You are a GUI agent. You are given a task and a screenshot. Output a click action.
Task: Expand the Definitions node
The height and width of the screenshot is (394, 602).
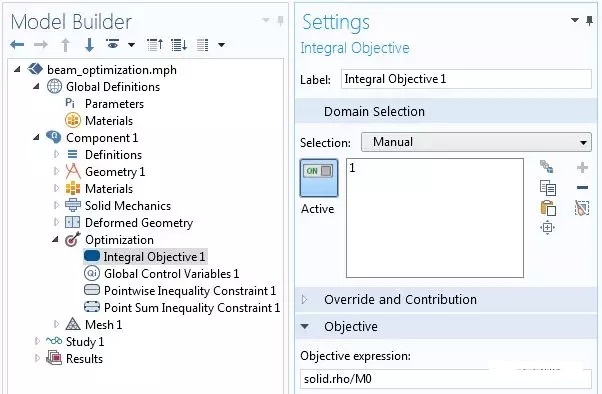56,154
